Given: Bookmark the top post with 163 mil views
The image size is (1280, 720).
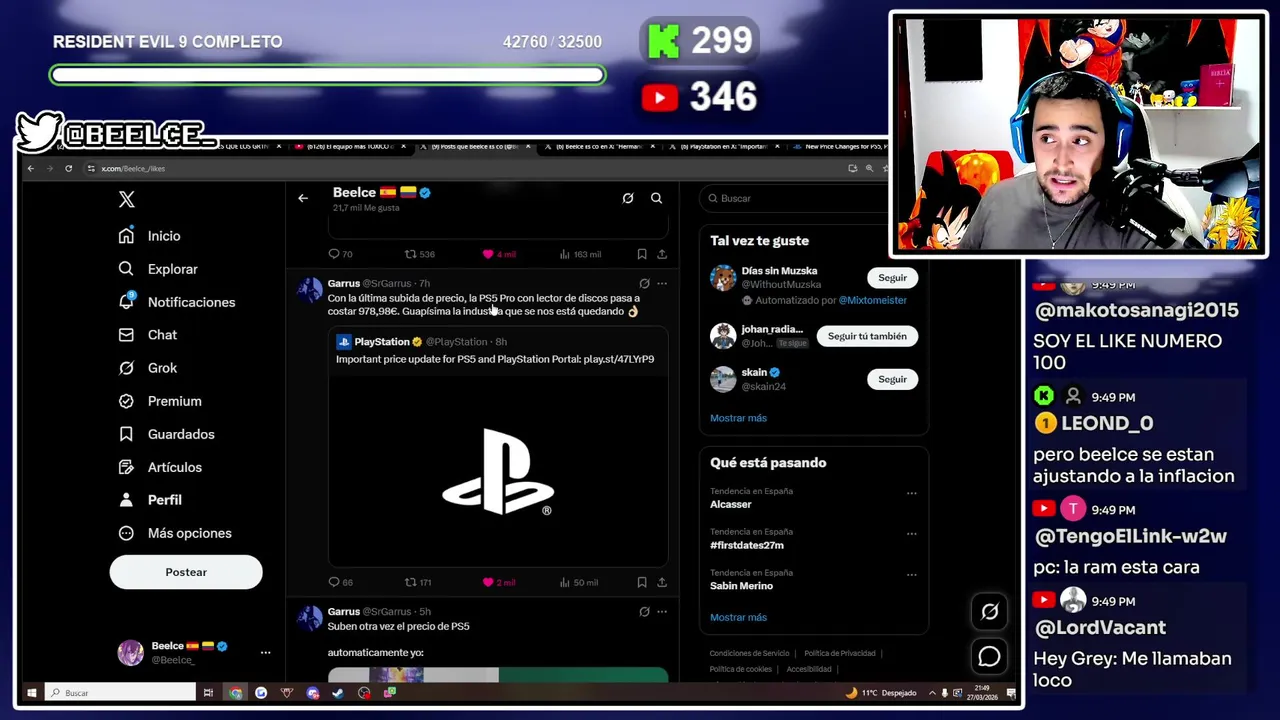Looking at the screenshot, I should click(x=642, y=254).
